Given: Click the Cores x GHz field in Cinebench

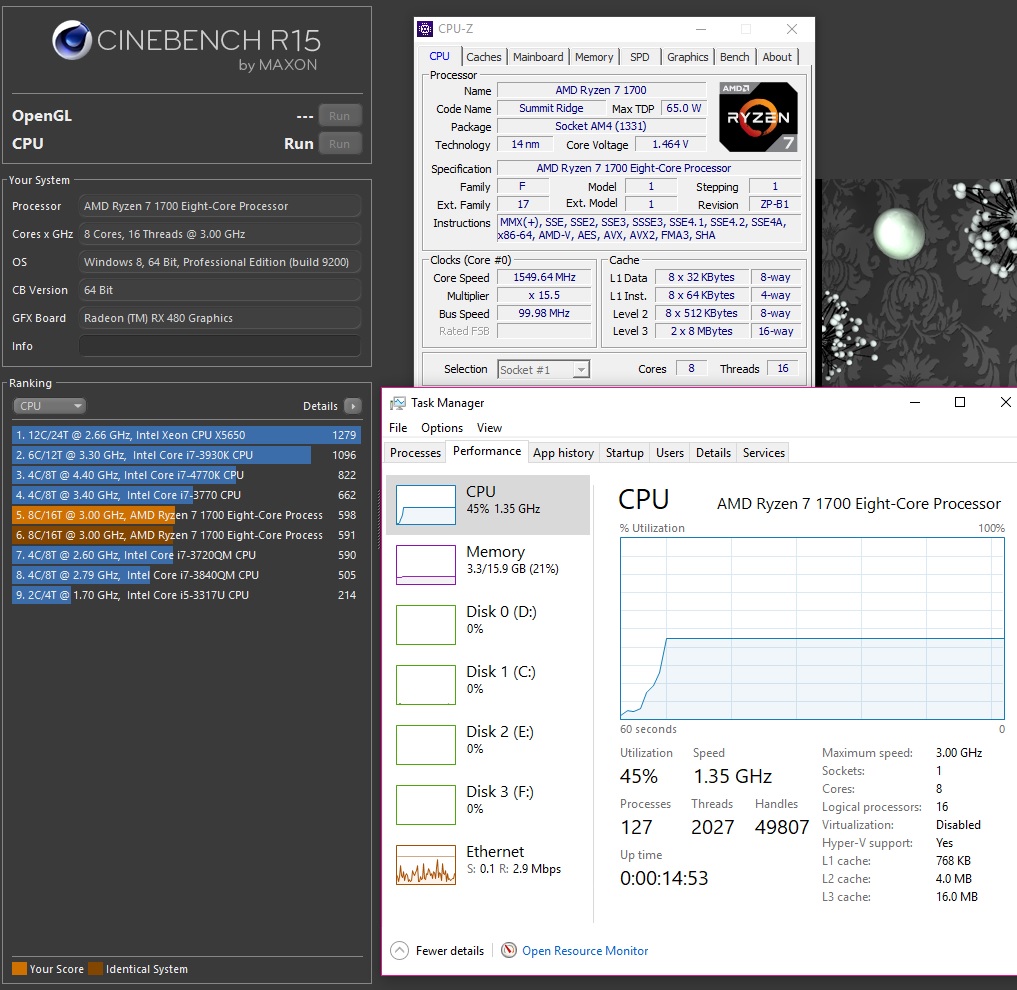Looking at the screenshot, I should coord(220,234).
